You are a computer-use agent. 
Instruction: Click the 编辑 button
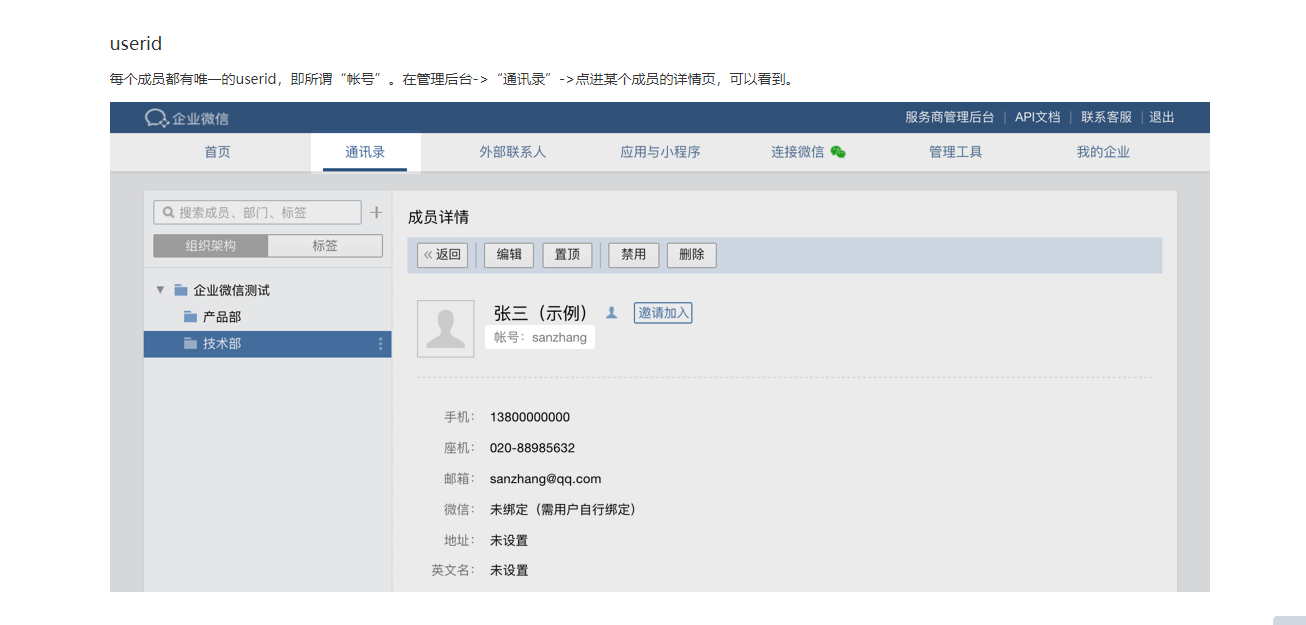[509, 255]
